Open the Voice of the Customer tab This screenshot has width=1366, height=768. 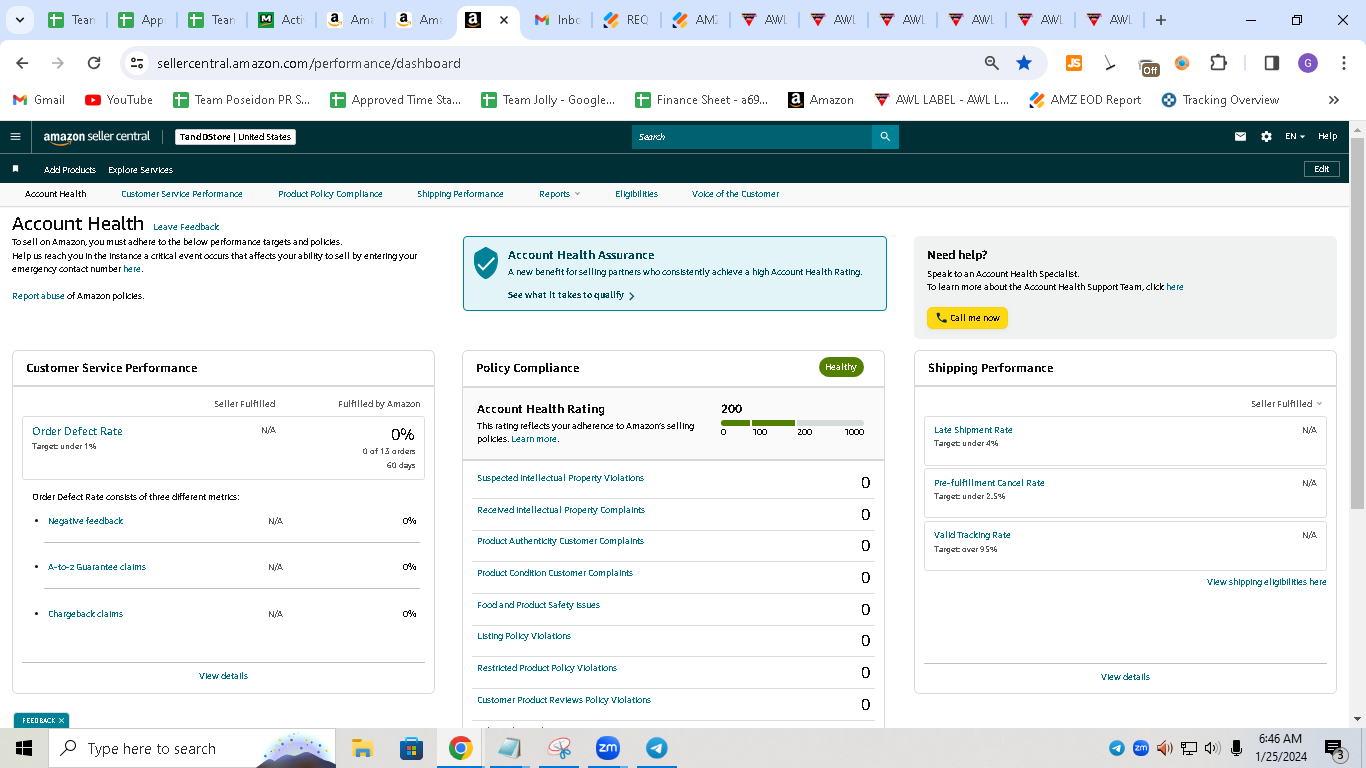[735, 194]
